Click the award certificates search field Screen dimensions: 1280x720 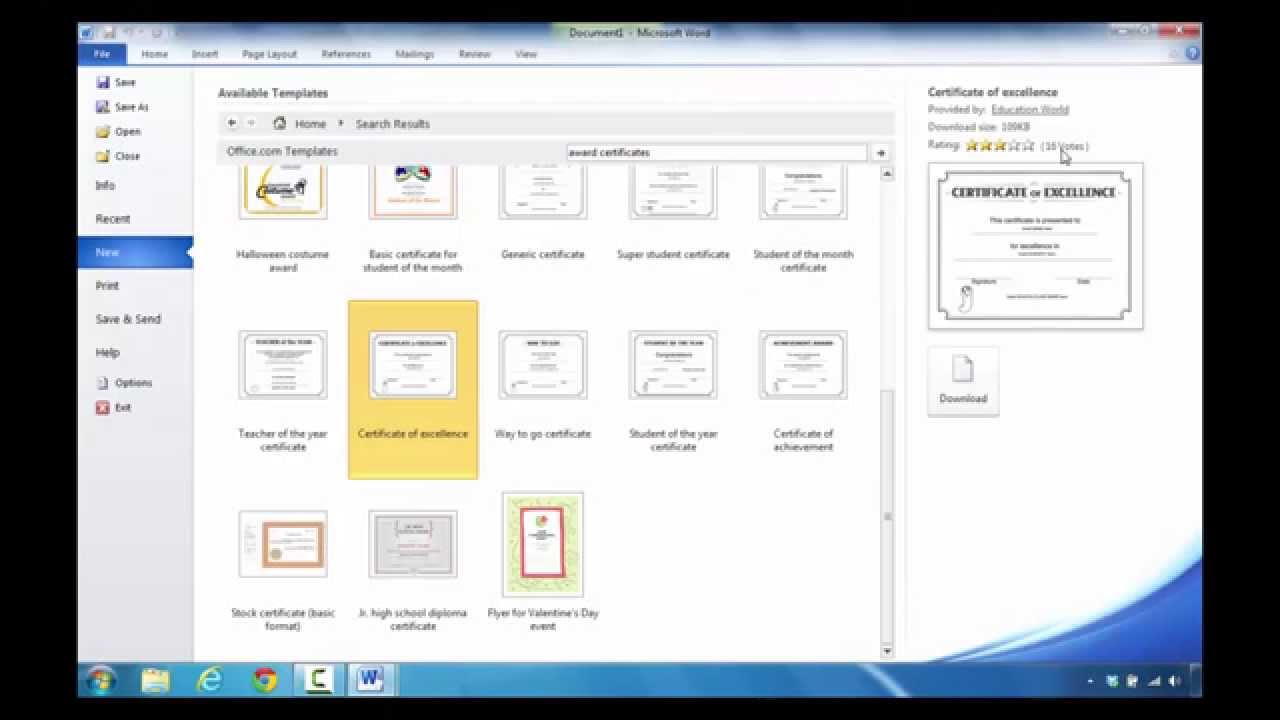(716, 153)
